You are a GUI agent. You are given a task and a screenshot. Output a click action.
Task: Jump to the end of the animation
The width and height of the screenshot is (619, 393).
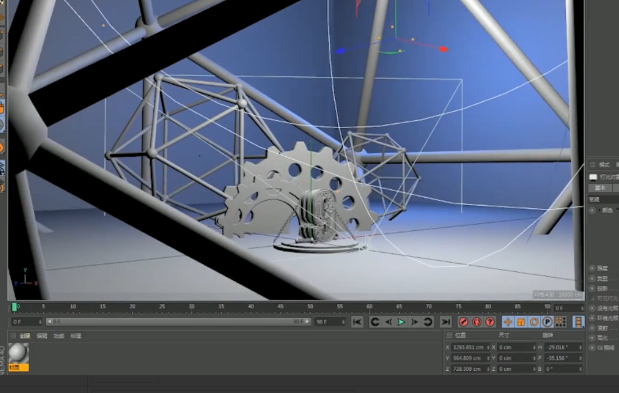(x=446, y=322)
